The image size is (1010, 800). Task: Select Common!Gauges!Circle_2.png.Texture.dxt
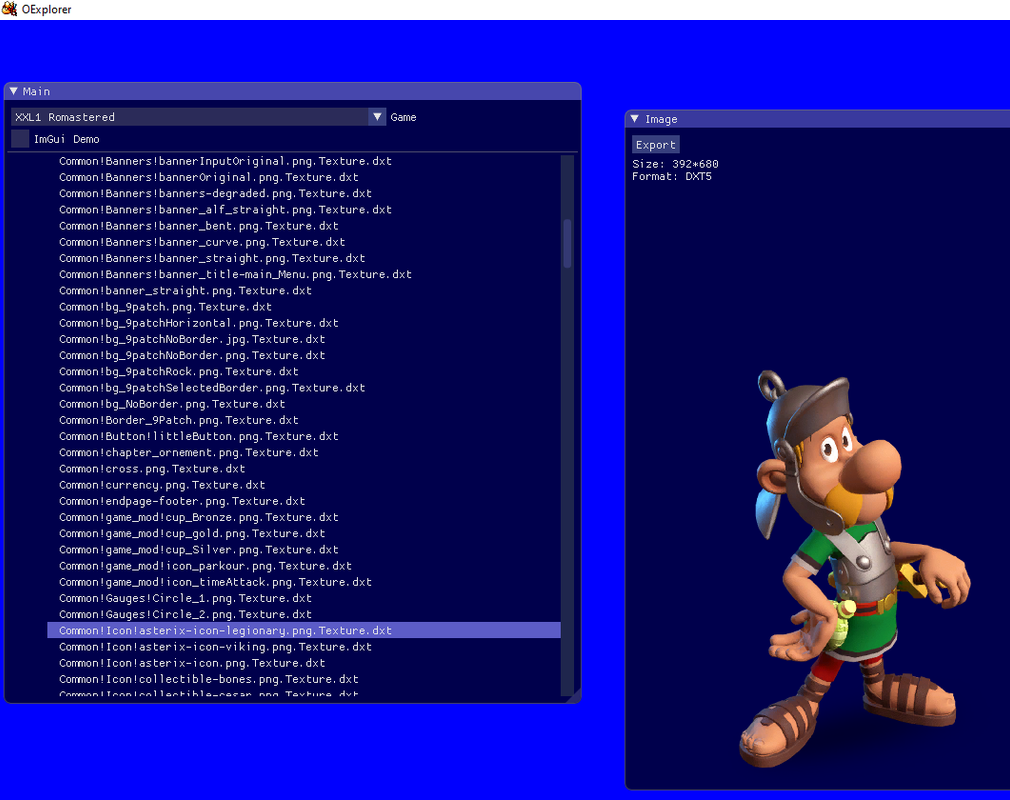(303, 614)
